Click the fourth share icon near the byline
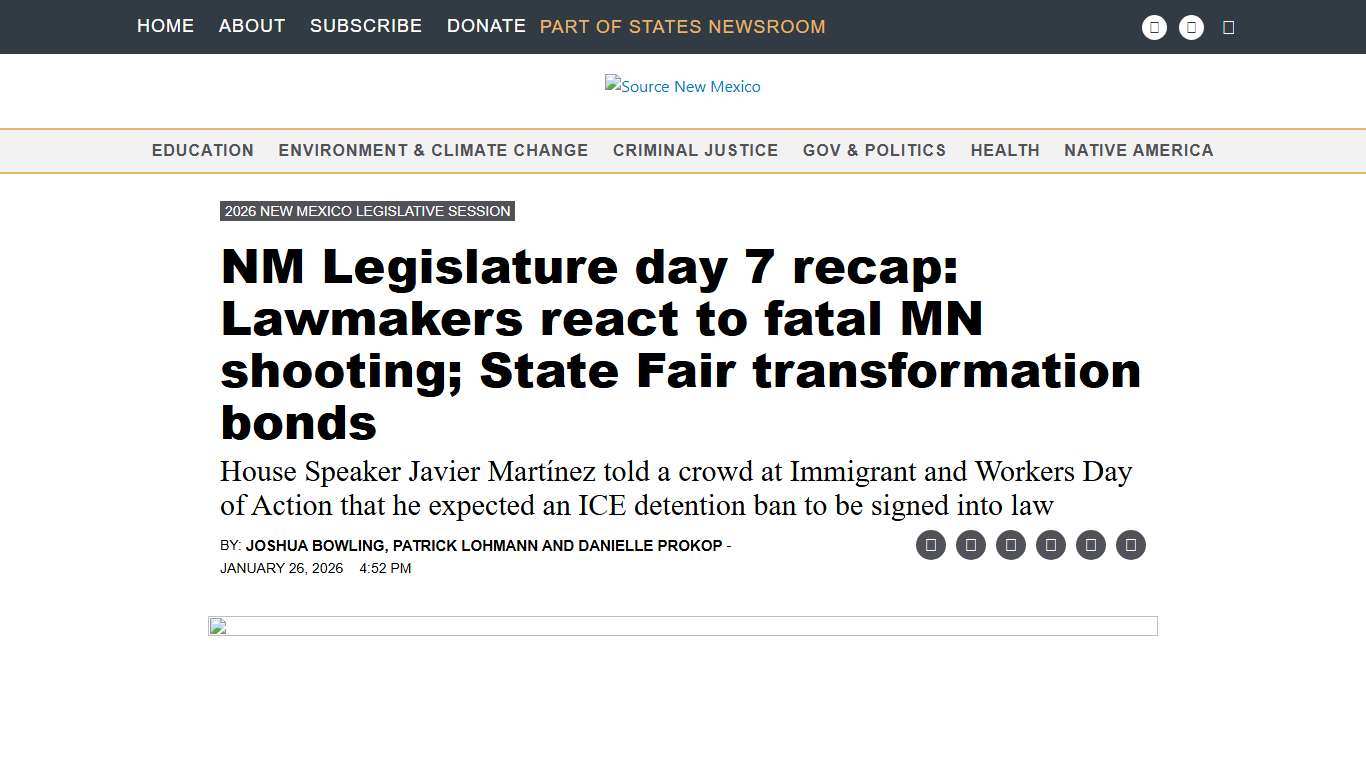 (1050, 545)
